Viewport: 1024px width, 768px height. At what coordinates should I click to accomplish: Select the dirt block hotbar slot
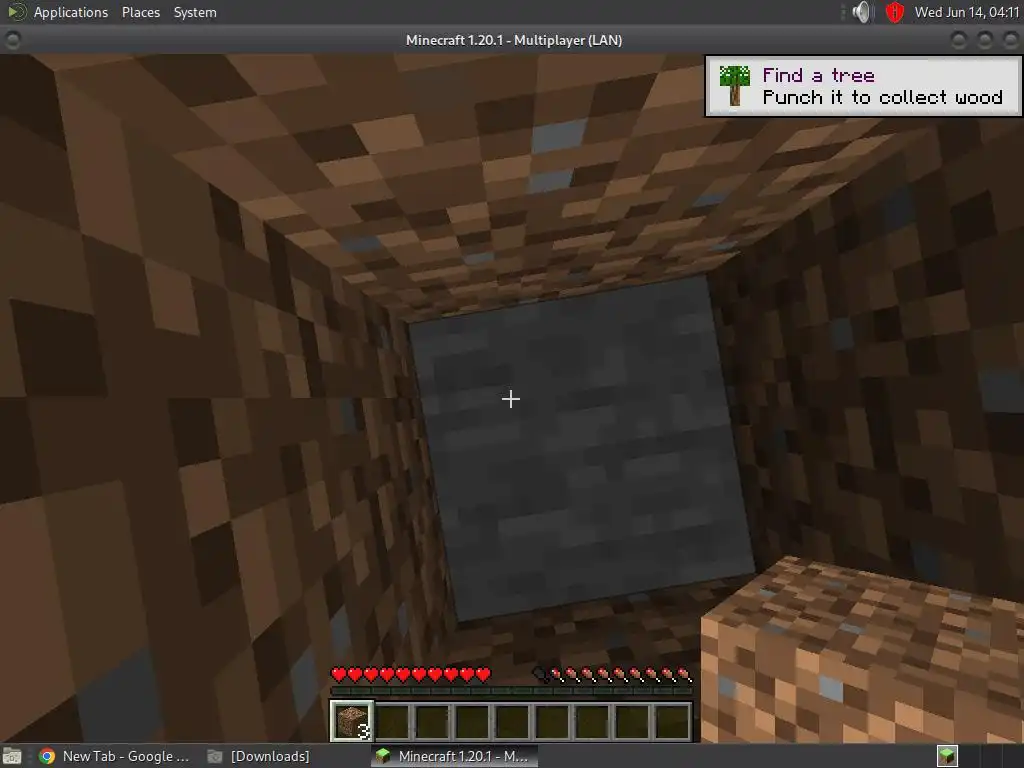point(352,721)
